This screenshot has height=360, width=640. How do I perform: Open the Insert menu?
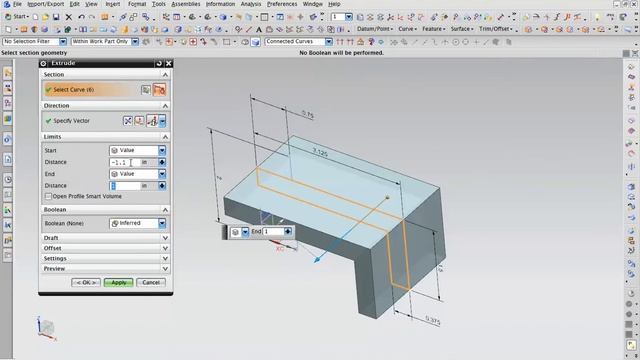pos(113,4)
